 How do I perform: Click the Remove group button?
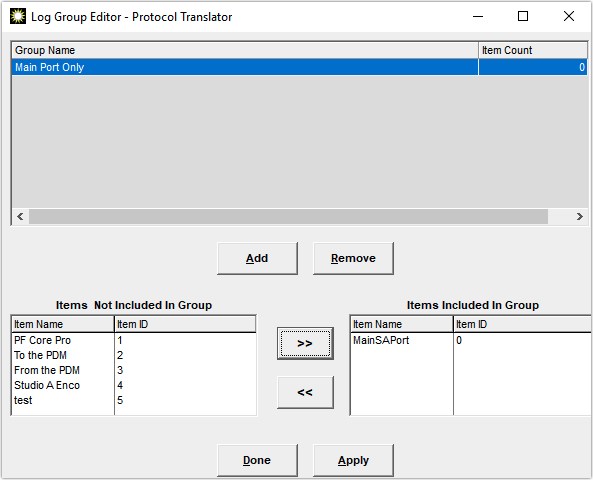coord(353,258)
